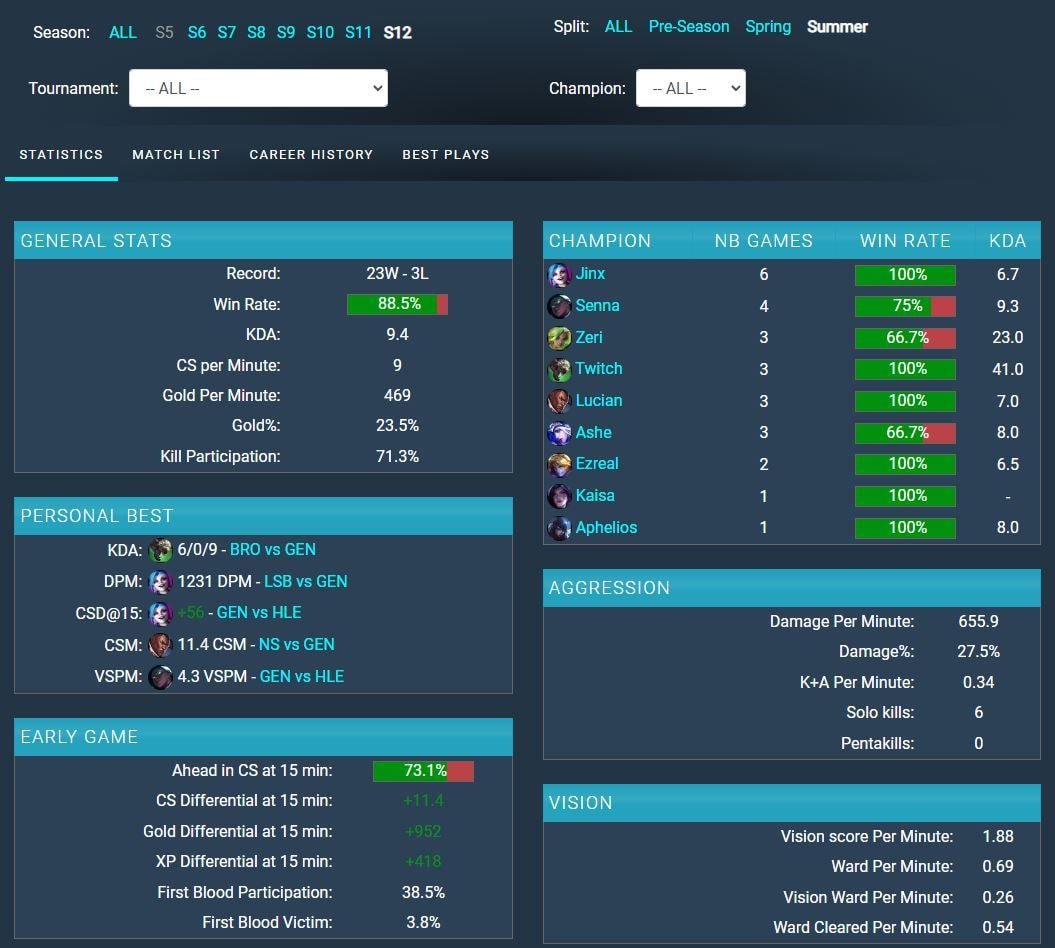Select the Ezreal champion icon
Image resolution: width=1055 pixels, height=948 pixels.
tap(559, 464)
